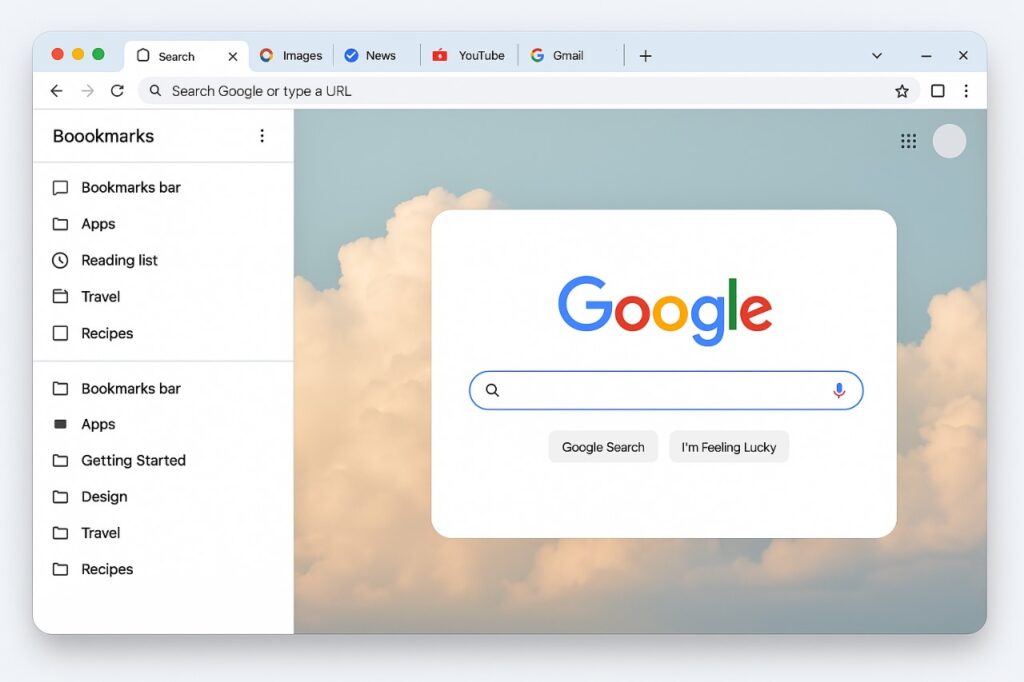Click the browser menu three-dot icon
1024x682 pixels.
[x=966, y=90]
